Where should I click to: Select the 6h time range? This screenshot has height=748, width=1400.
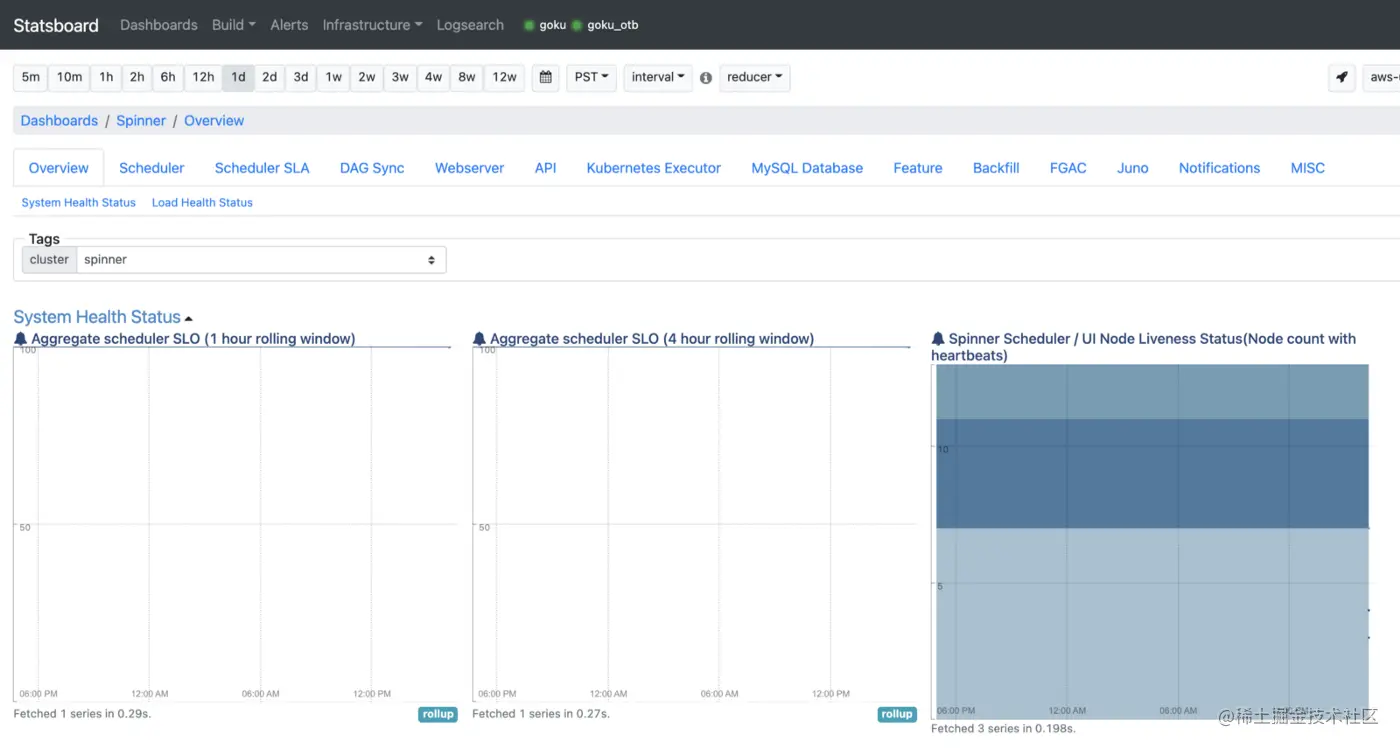click(x=168, y=77)
